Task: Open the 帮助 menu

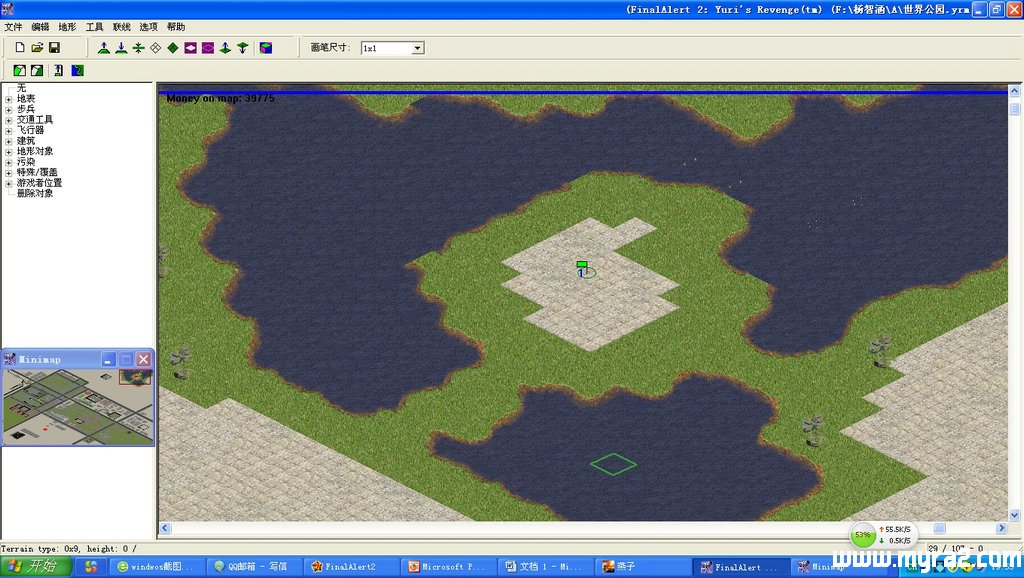Action: click(176, 27)
